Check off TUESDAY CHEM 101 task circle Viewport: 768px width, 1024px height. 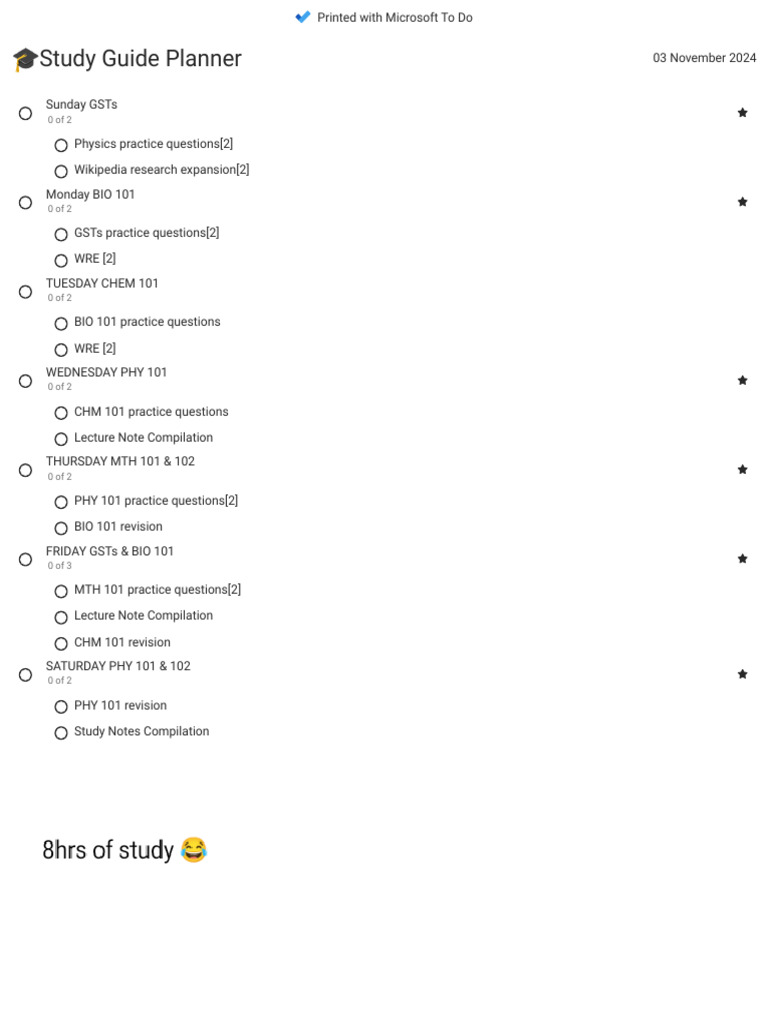coord(25,292)
